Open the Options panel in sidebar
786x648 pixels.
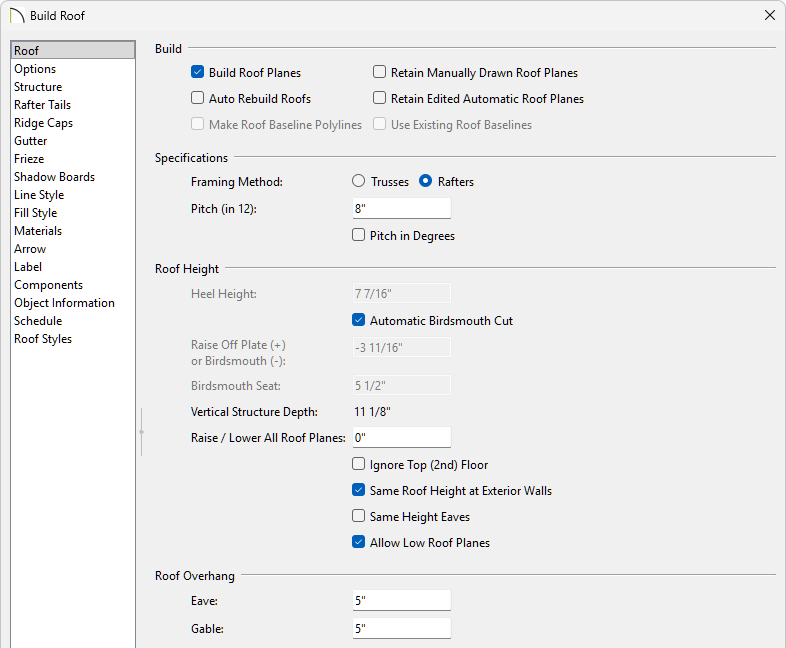click(x=35, y=69)
